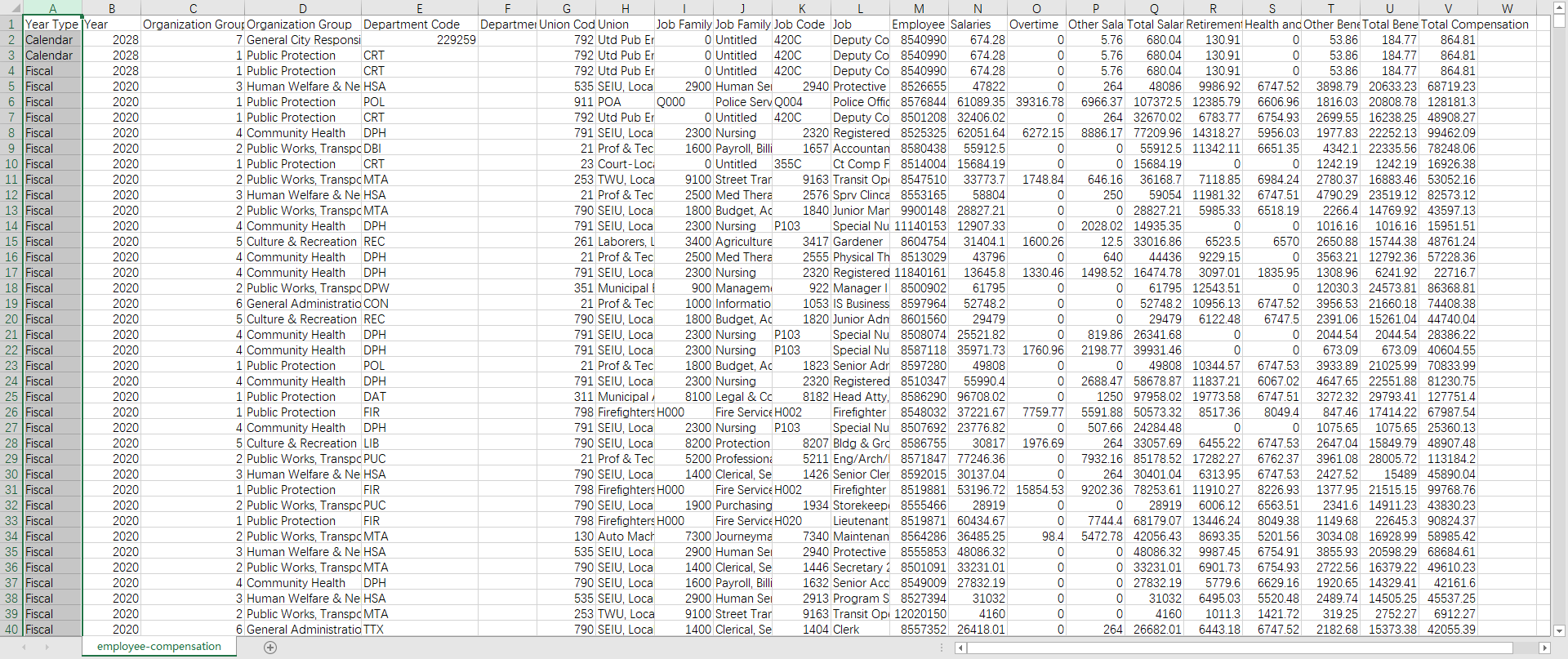Click the 'CON' department cell
The width and height of the screenshot is (1568, 659).
420,304
